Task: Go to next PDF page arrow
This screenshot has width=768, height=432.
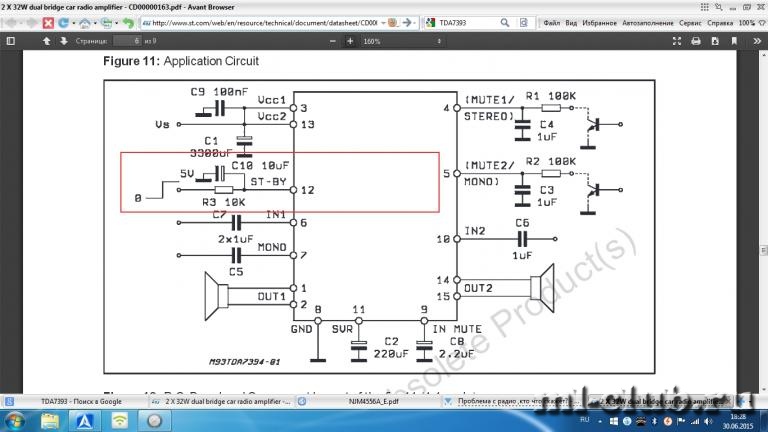Action: tap(64, 41)
